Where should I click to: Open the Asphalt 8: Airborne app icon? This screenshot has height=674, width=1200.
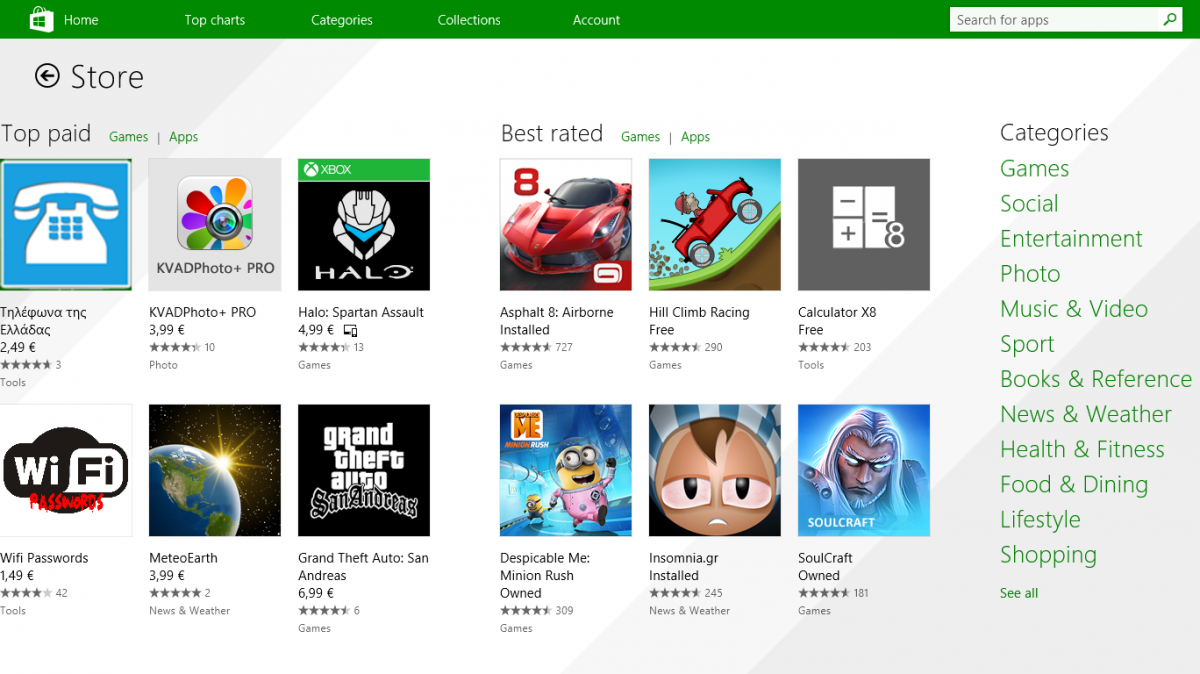[x=566, y=225]
